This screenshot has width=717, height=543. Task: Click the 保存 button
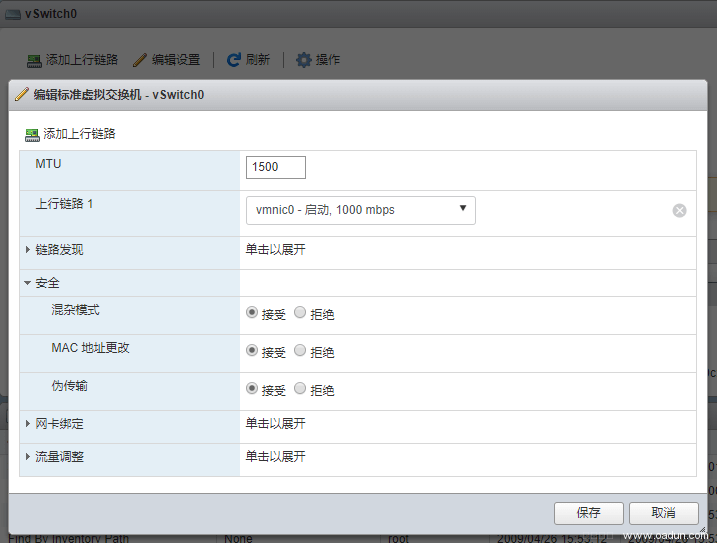pos(588,513)
